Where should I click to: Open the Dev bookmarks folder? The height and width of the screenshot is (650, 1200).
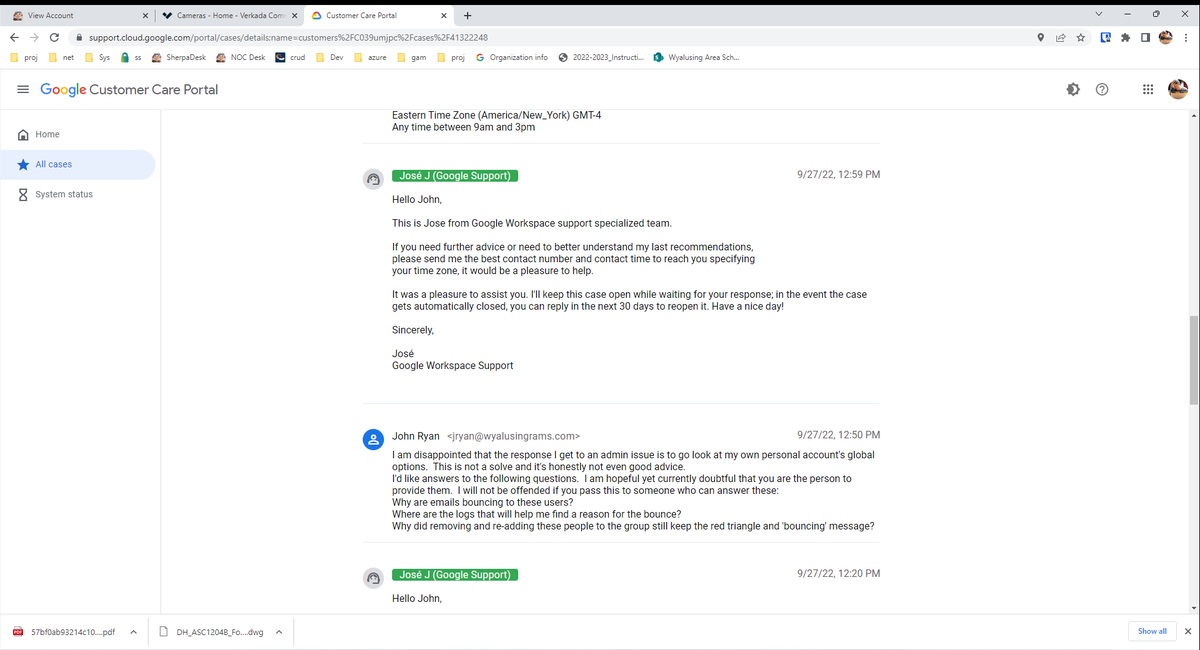coord(331,57)
